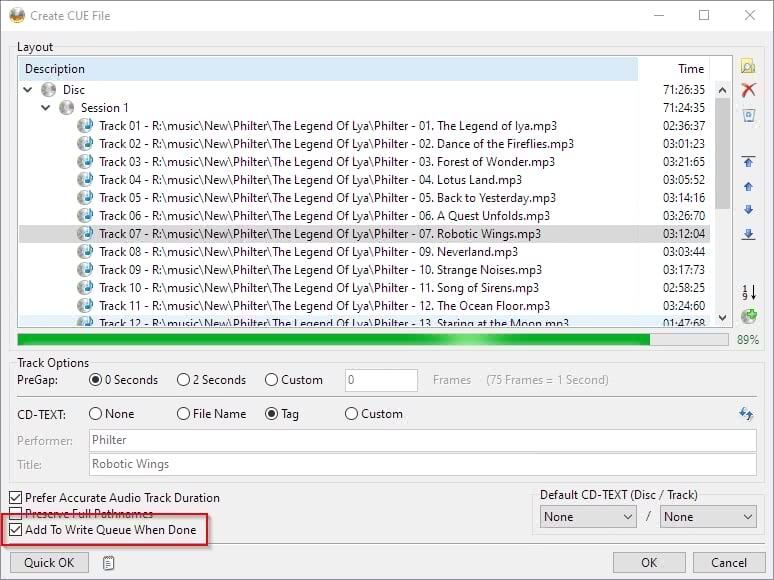774x580 pixels.
Task: Click the clipboard icon beside Quick OK
Action: point(108,563)
